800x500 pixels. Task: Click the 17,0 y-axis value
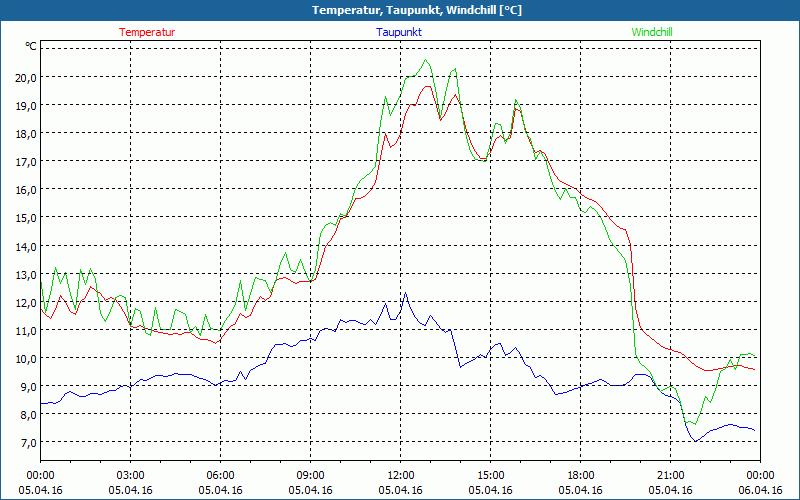pos(27,162)
